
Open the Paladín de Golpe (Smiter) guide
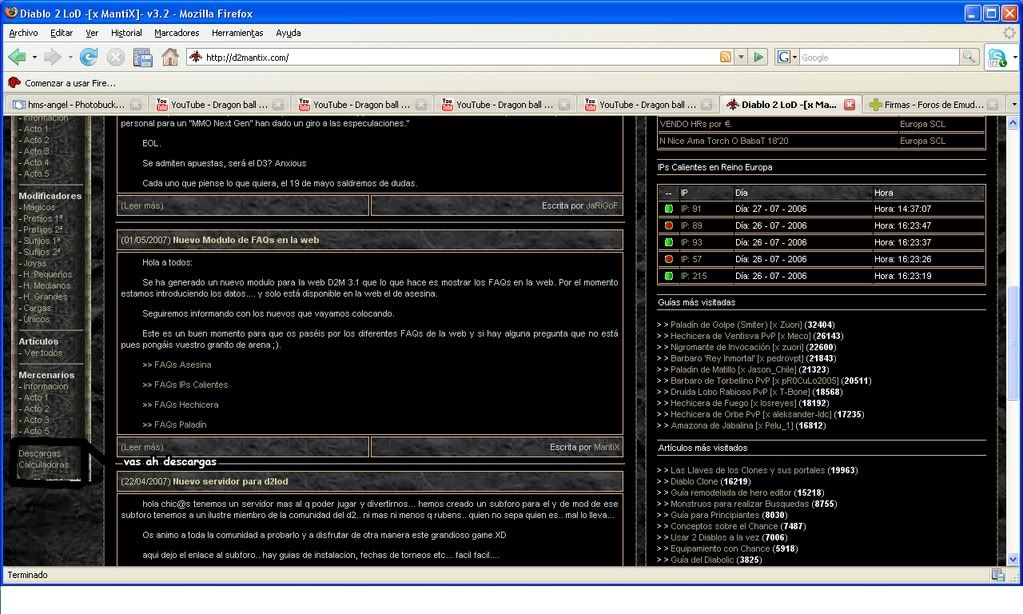[736, 324]
